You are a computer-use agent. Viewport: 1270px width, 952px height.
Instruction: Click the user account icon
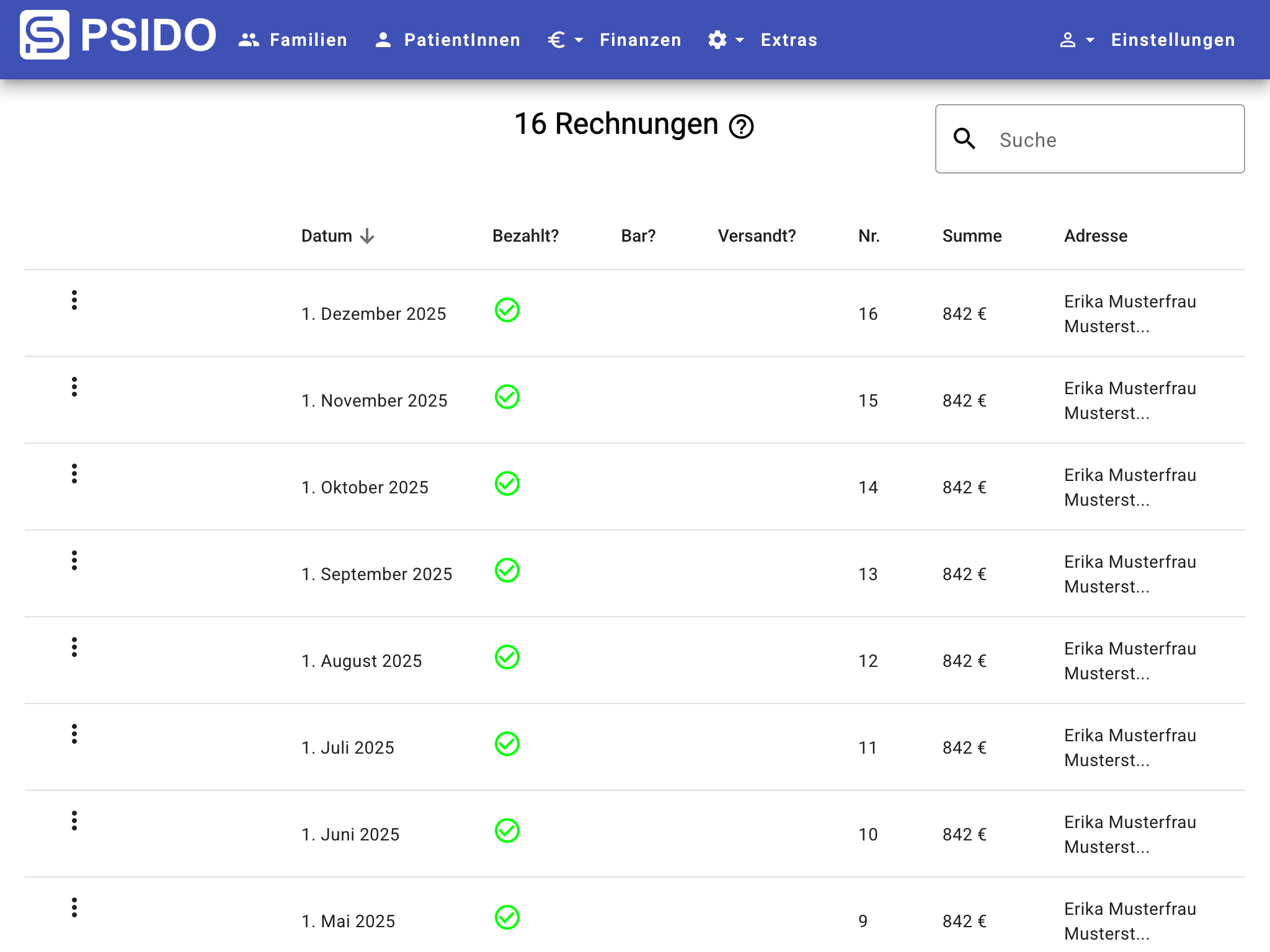point(1068,40)
